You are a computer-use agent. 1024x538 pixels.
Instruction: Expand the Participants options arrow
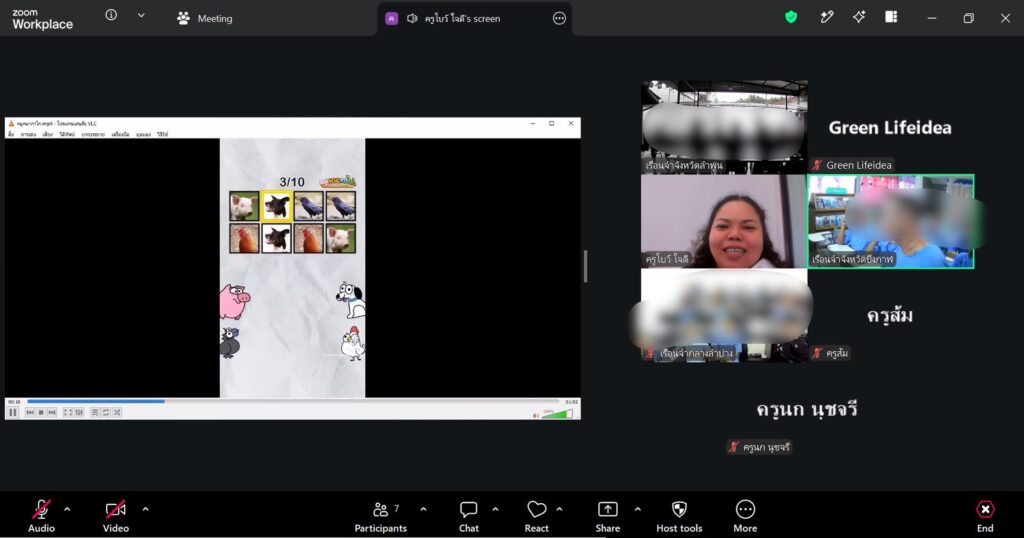coord(423,509)
